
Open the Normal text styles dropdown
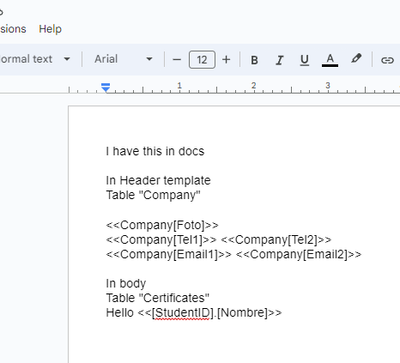(35, 59)
